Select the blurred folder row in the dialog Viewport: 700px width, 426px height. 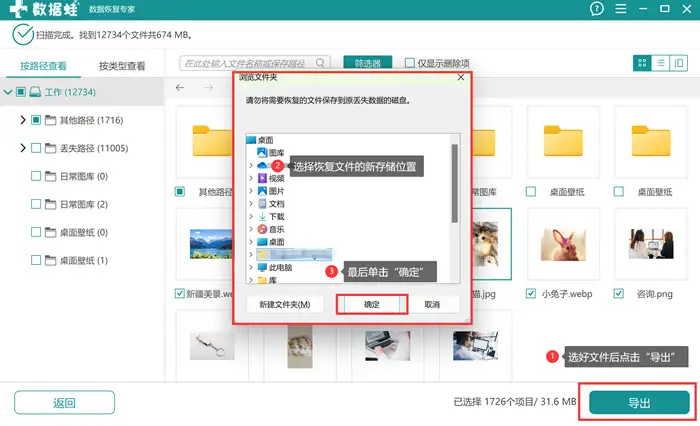click(294, 255)
